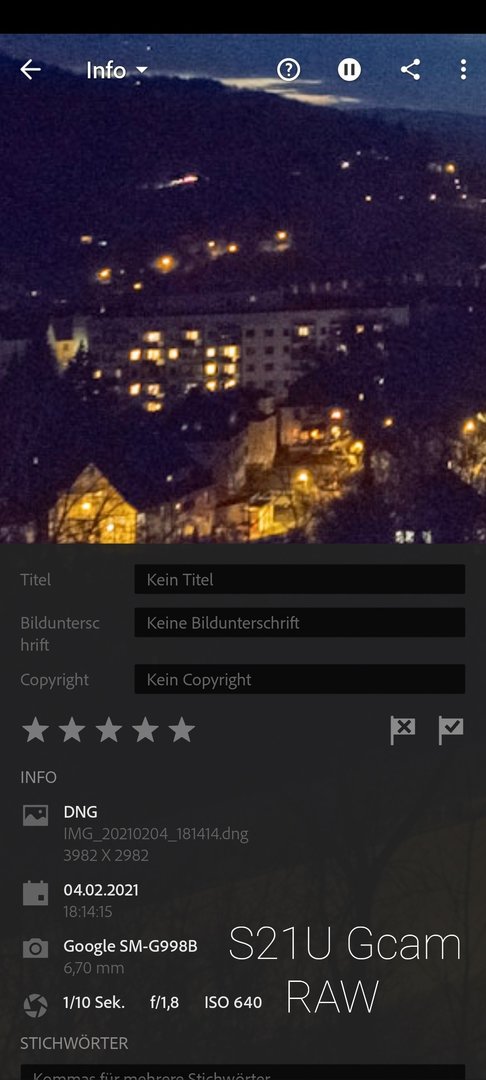Tap the camera model icon
The height and width of the screenshot is (1080, 486).
click(36, 948)
